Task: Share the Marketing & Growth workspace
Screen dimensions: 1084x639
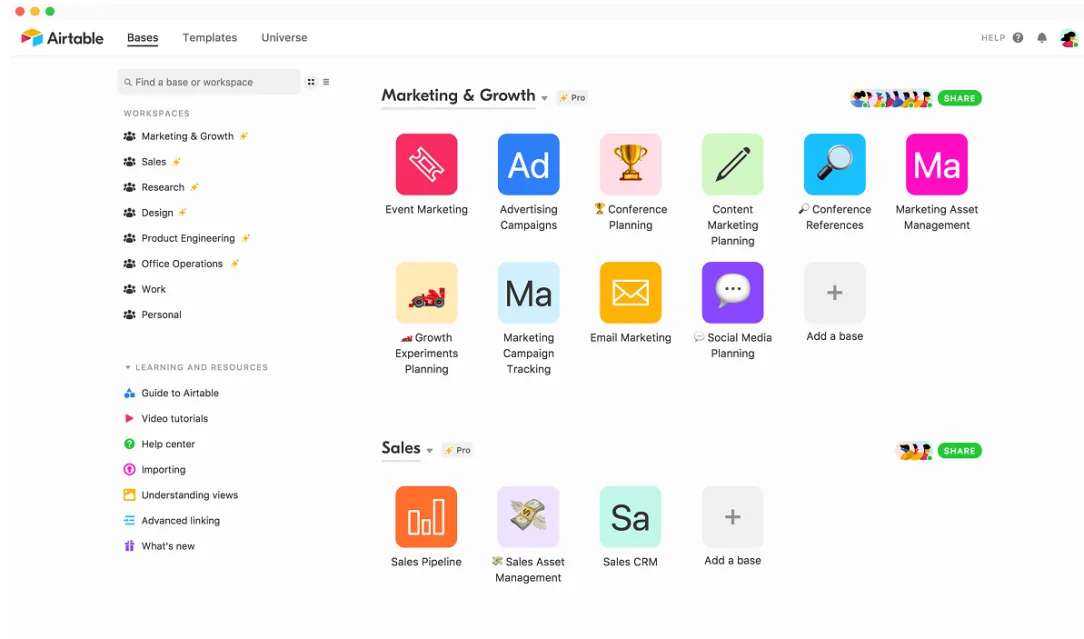Action: pos(959,98)
